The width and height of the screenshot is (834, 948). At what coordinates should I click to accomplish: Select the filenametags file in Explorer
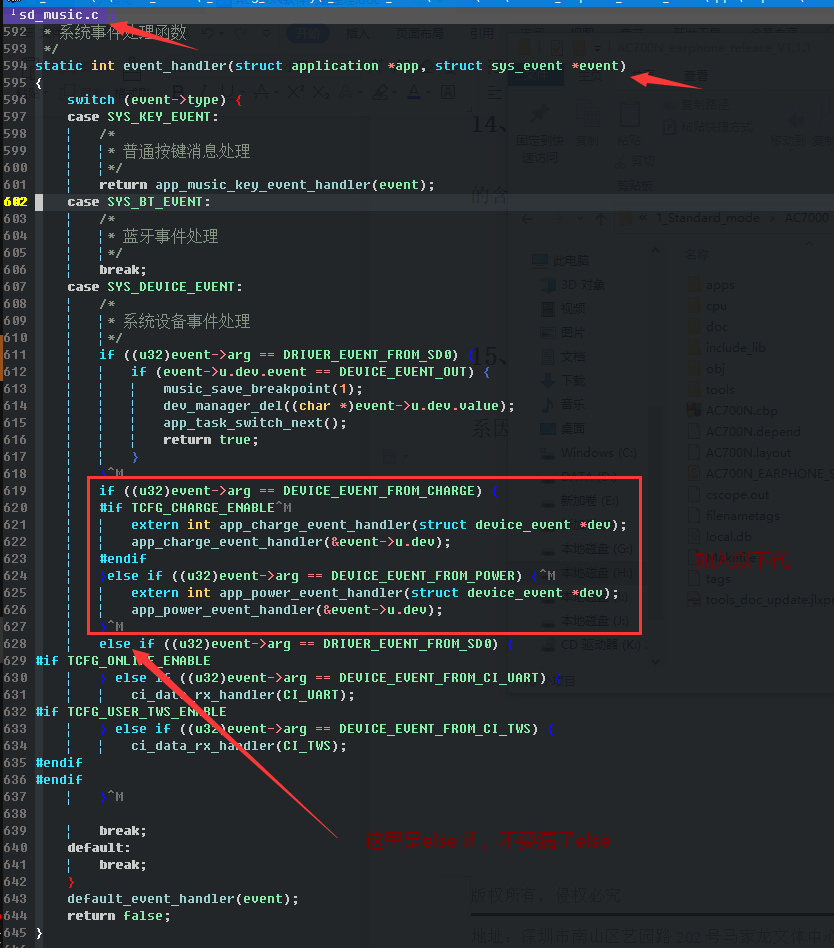point(734,516)
